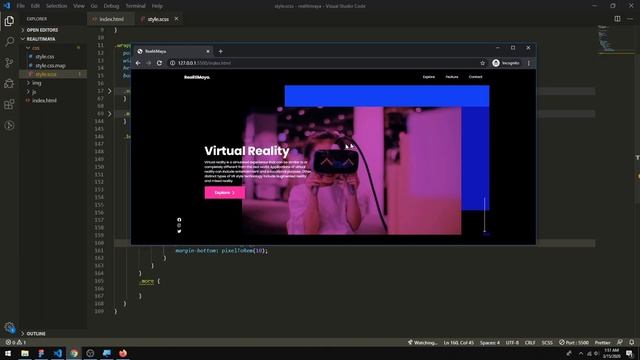640x360 pixels.
Task: Open the Windows Start button
Action: tap(8, 353)
